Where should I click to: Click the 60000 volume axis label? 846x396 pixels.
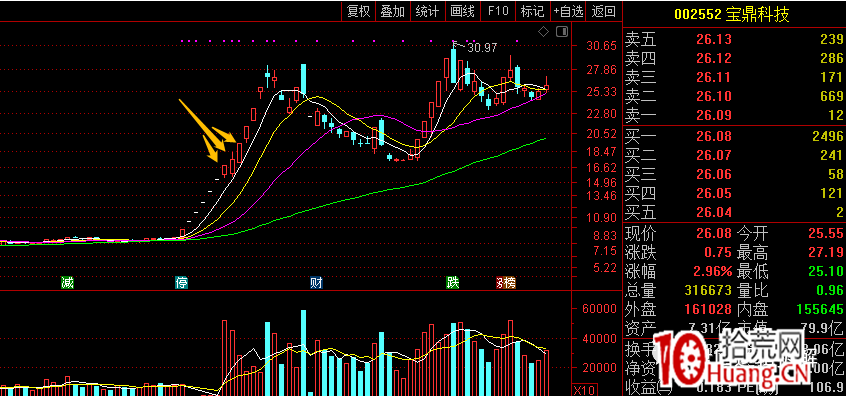[x=598, y=309]
